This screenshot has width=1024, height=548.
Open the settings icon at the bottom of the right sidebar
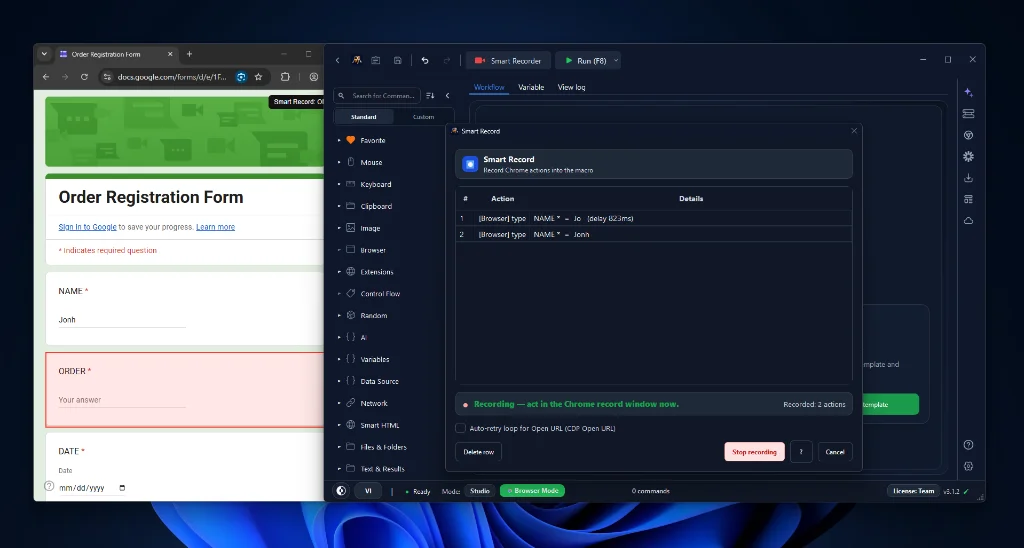968,466
